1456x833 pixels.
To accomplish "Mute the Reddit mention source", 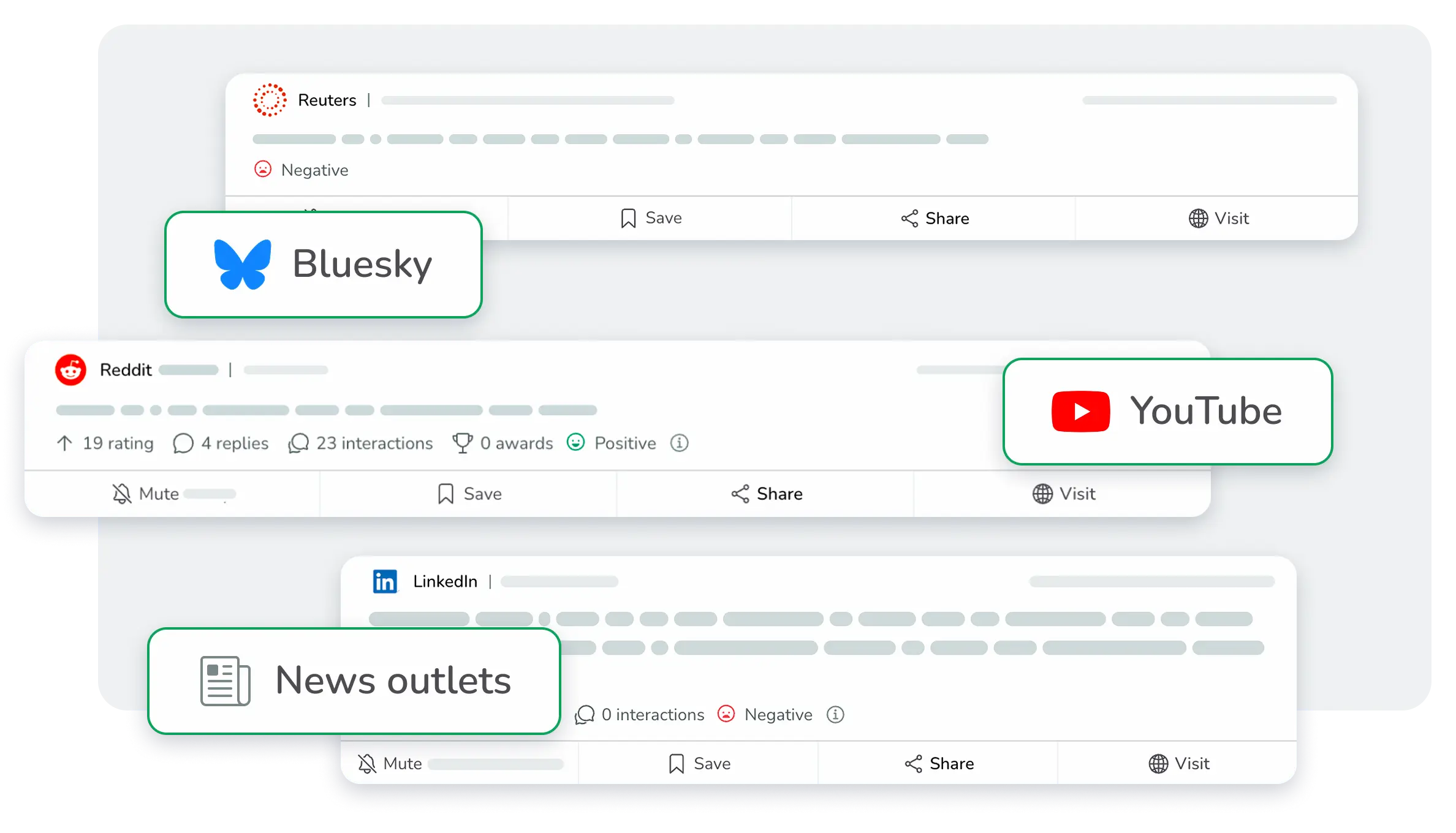I will pyautogui.click(x=147, y=494).
